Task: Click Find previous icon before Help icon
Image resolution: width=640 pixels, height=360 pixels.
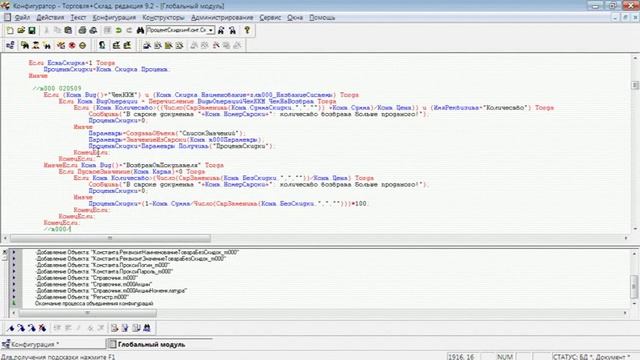Action: [232, 30]
